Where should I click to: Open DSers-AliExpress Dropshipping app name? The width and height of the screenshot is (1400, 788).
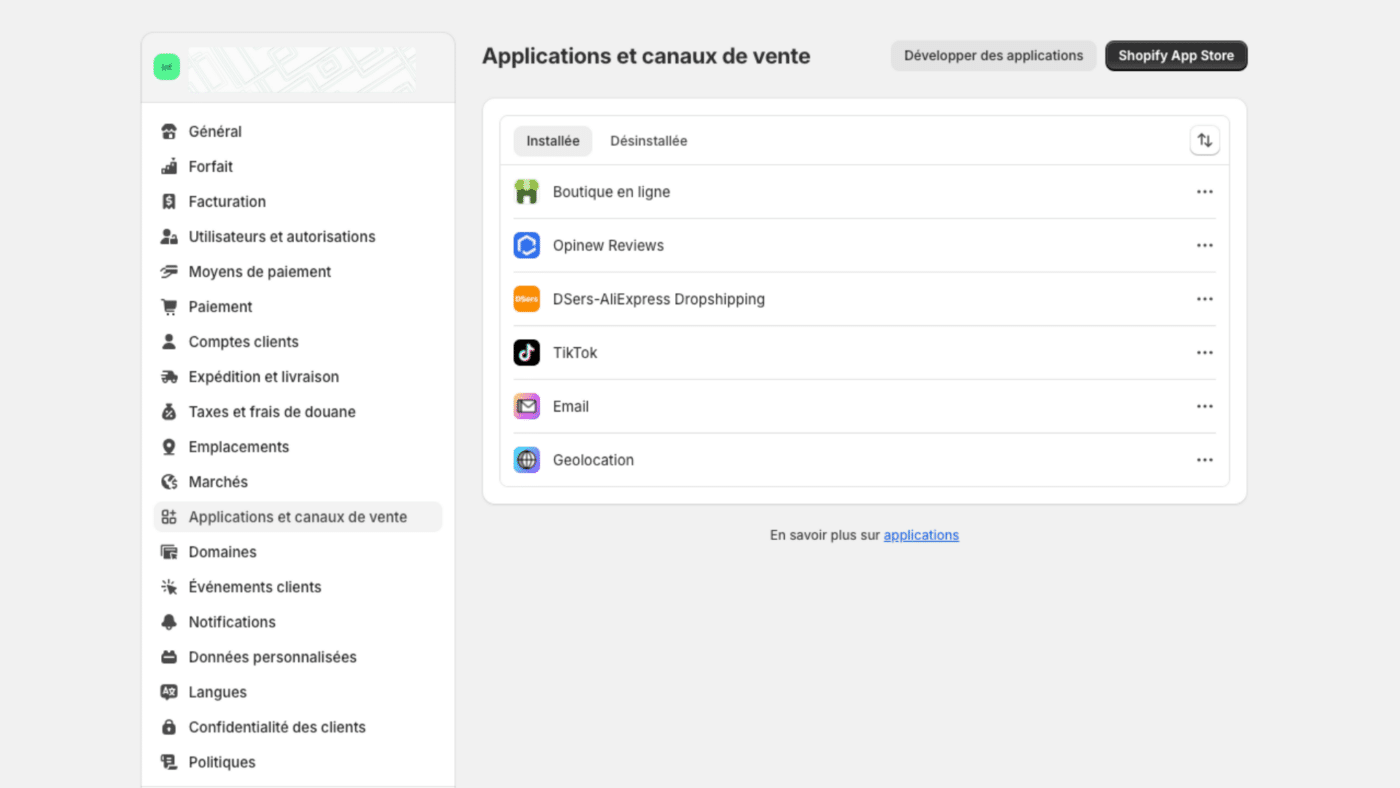point(659,299)
